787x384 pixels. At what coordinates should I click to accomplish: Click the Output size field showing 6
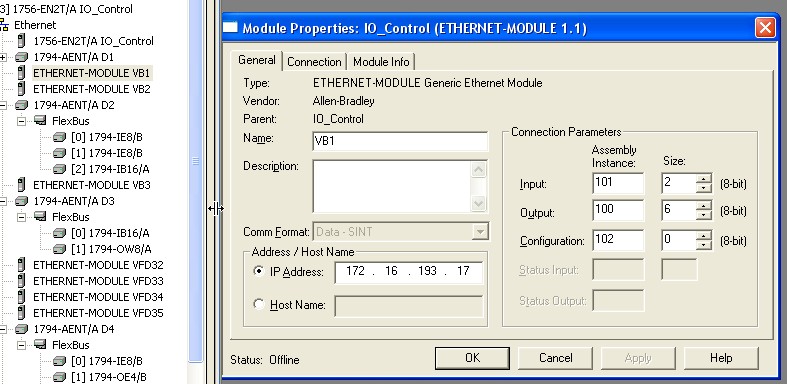coord(679,211)
